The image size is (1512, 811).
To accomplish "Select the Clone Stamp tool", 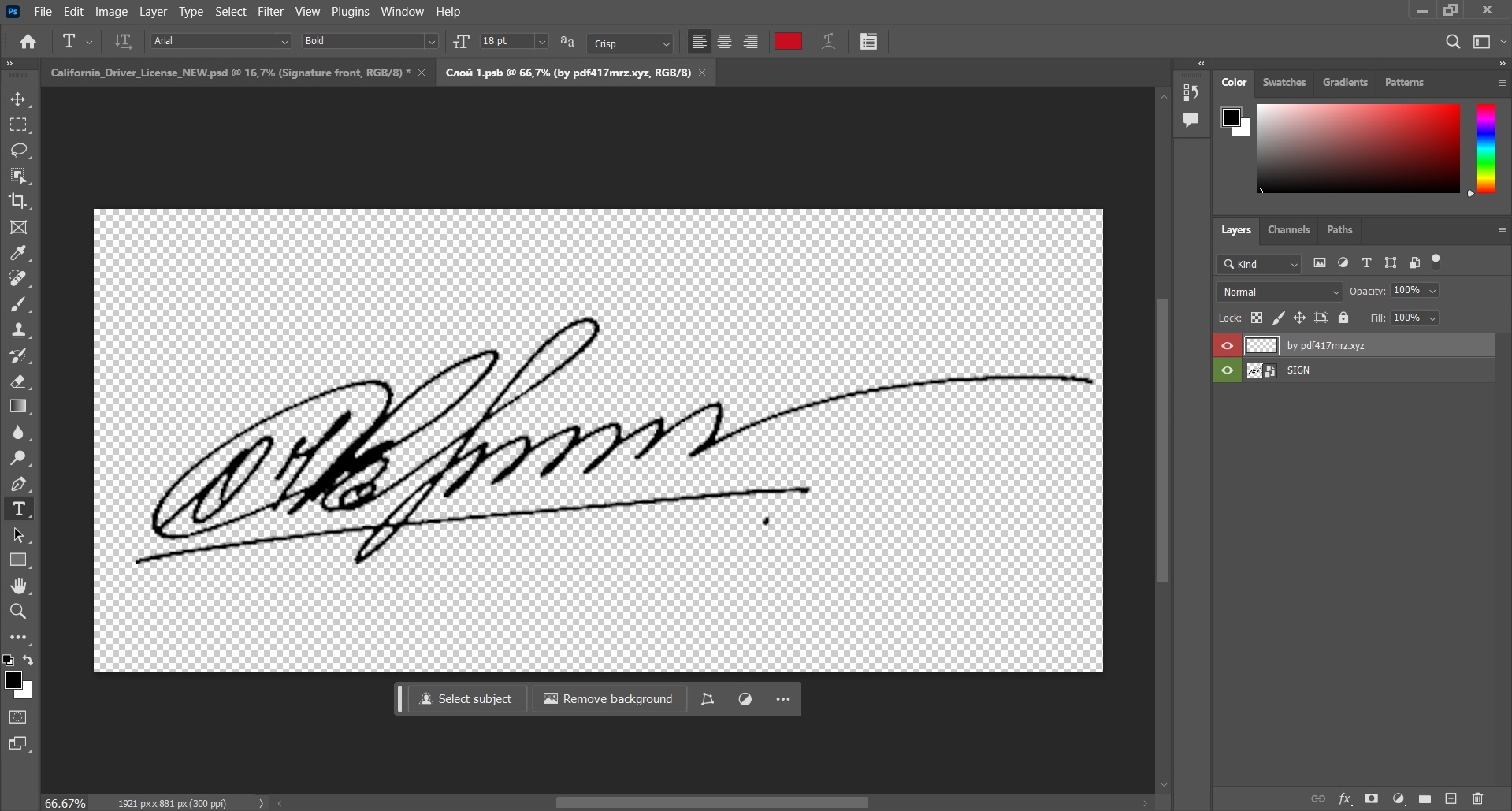I will coord(19,330).
